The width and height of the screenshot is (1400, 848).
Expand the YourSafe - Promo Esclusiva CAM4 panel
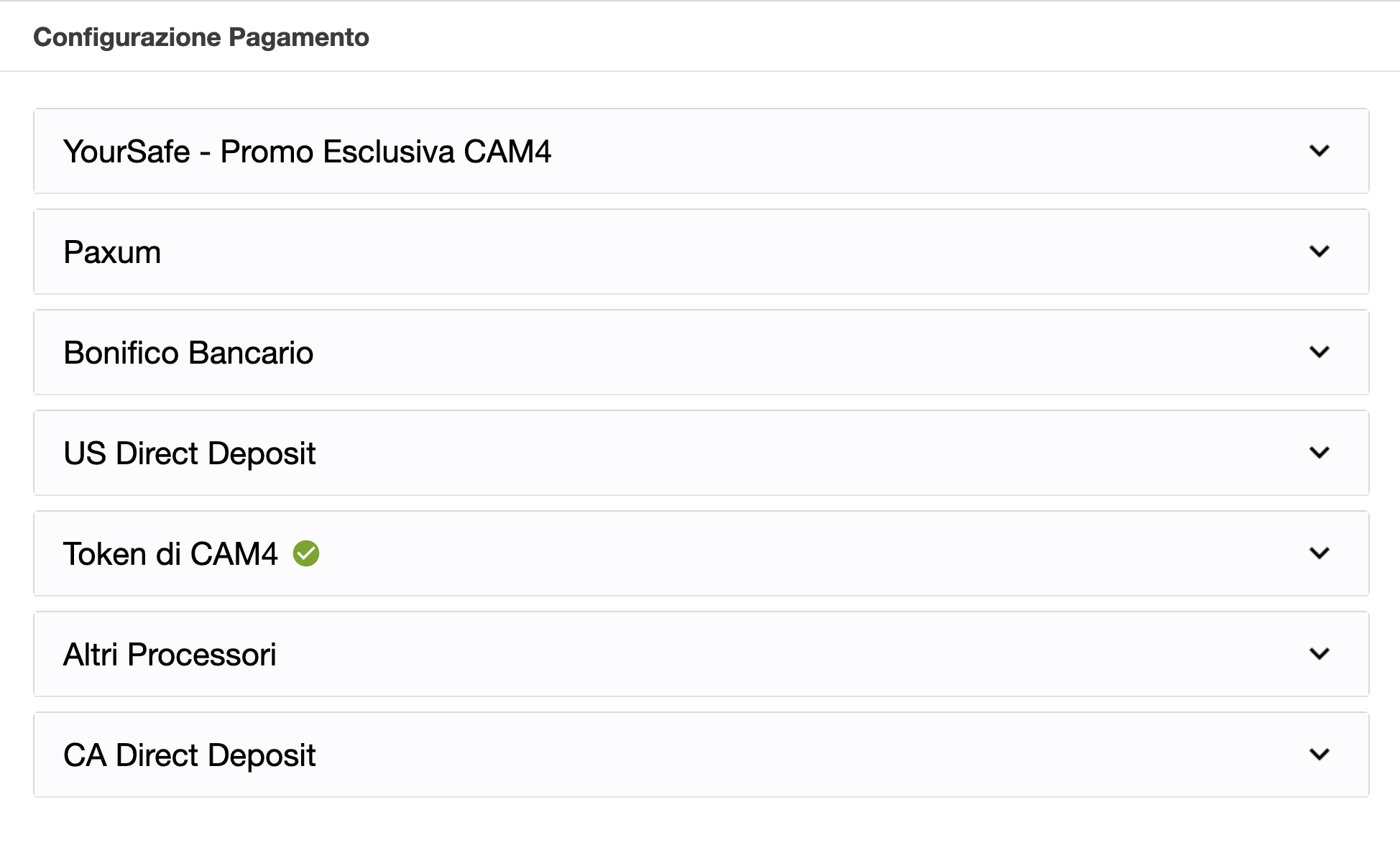tap(701, 151)
